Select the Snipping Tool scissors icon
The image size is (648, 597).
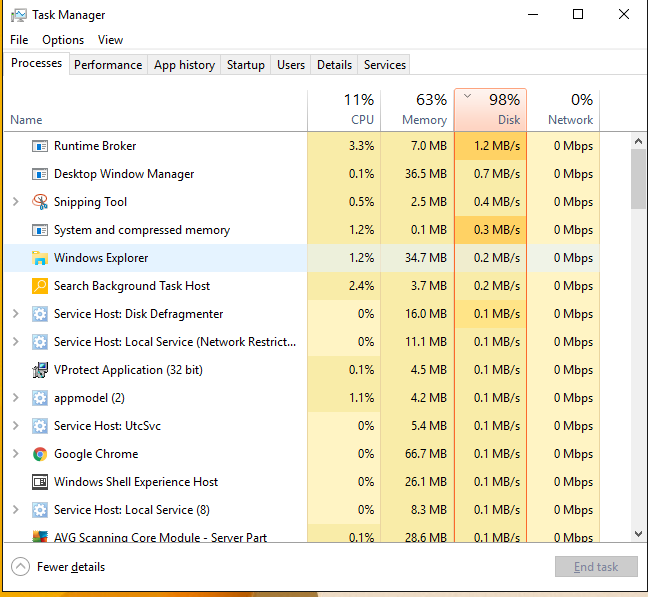coord(40,202)
